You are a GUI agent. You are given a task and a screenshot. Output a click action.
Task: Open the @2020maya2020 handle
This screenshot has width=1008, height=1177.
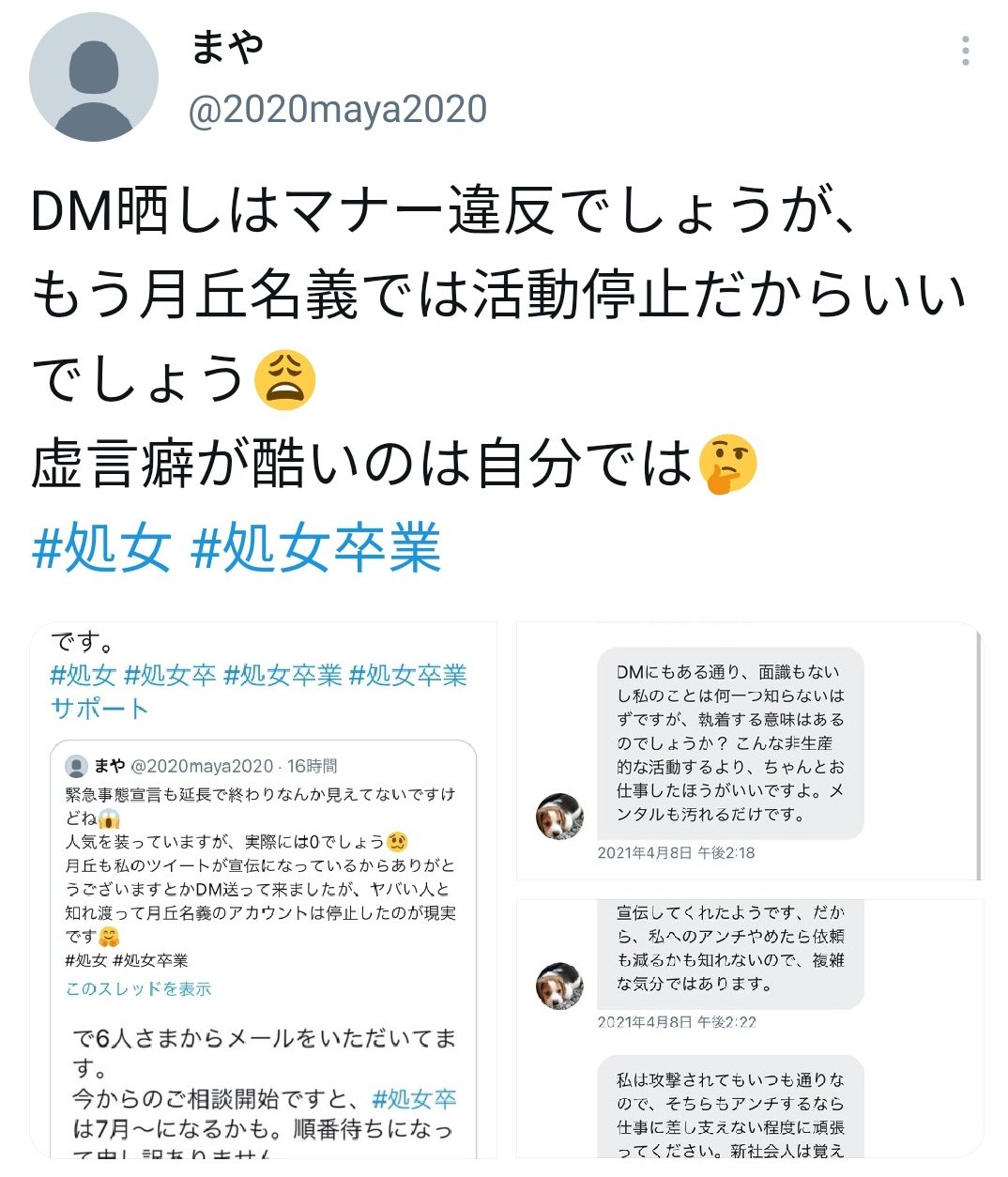click(338, 110)
